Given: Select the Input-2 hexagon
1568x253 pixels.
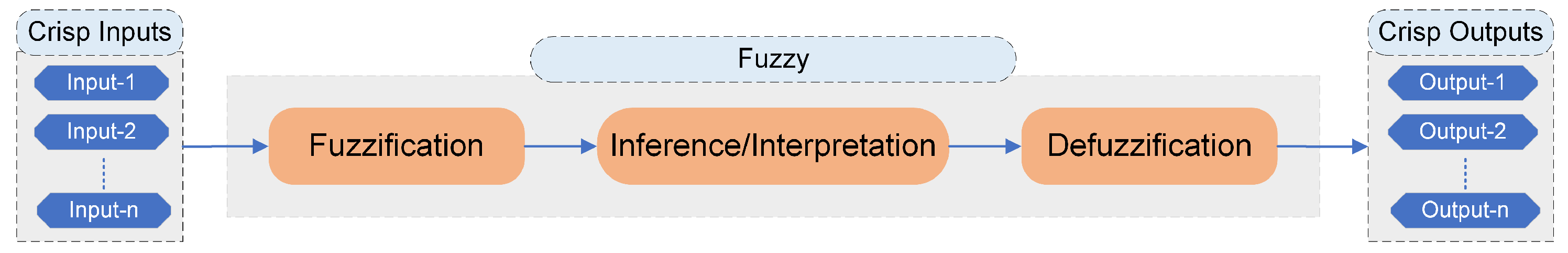Looking at the screenshot, I should [101, 132].
